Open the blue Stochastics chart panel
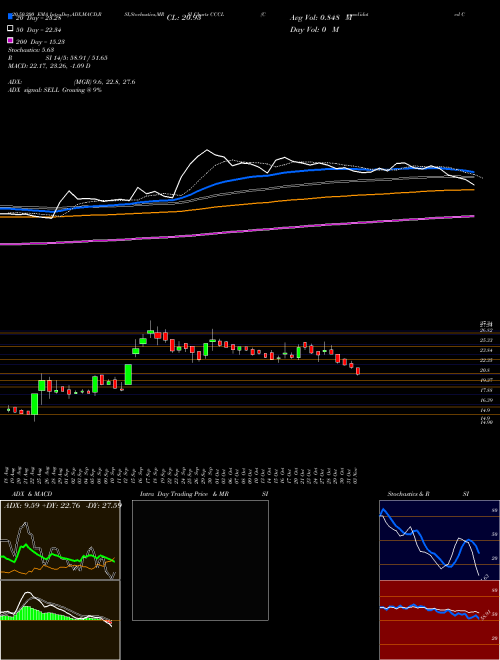Viewport: 500px width, 660px height. point(439,540)
